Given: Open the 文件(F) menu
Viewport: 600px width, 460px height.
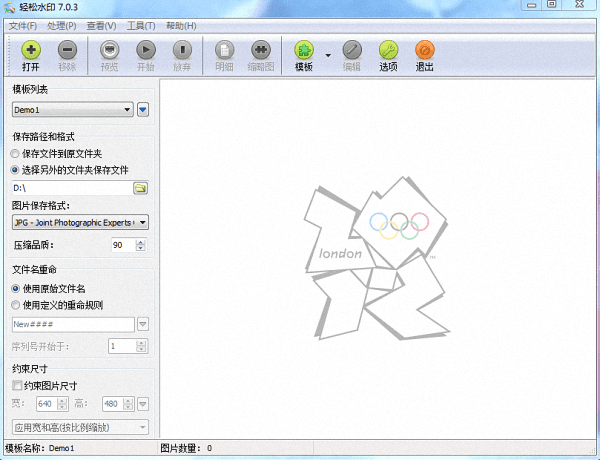Looking at the screenshot, I should [x=23, y=26].
